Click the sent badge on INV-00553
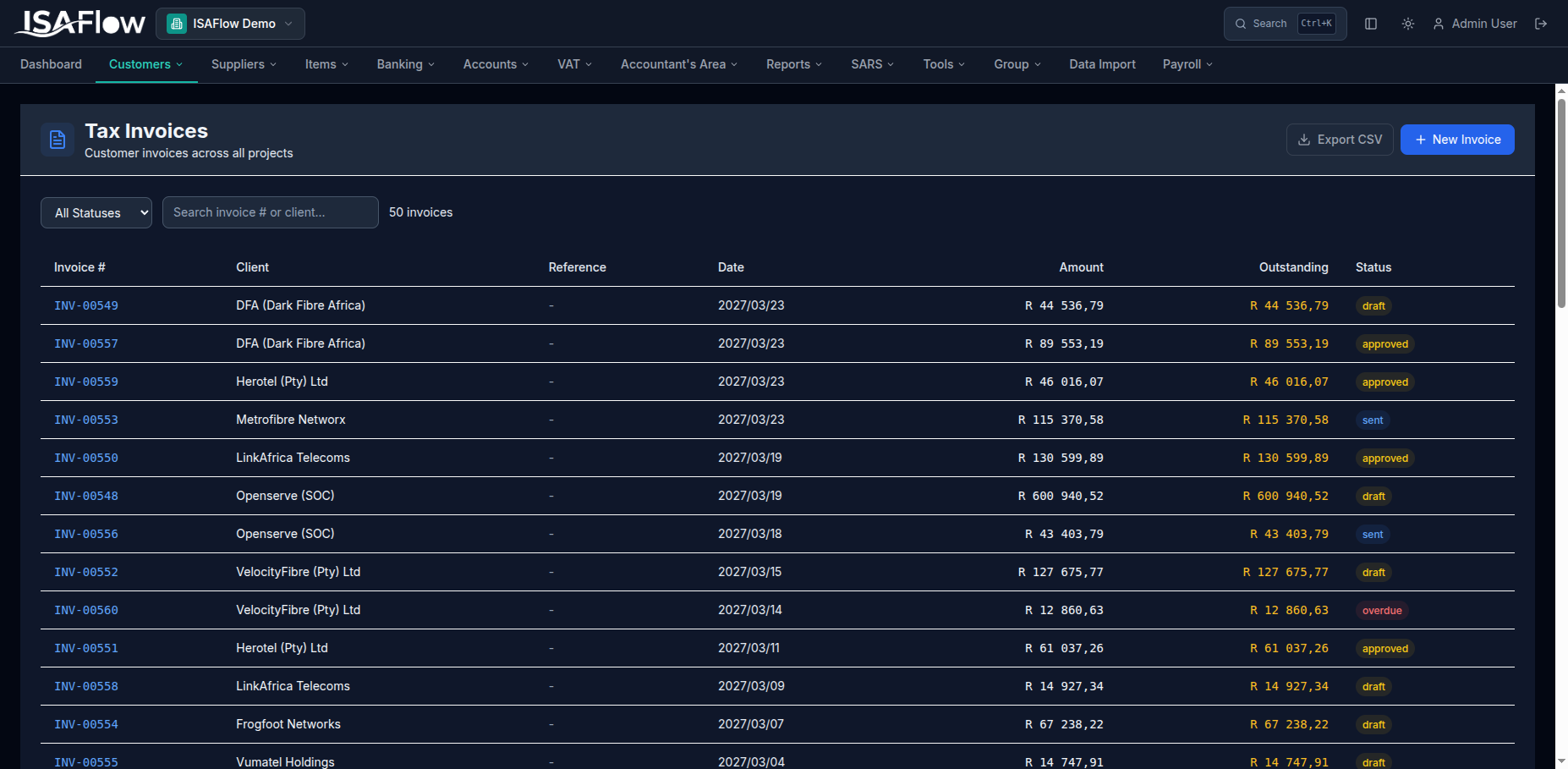Image resolution: width=1568 pixels, height=769 pixels. [x=1373, y=420]
